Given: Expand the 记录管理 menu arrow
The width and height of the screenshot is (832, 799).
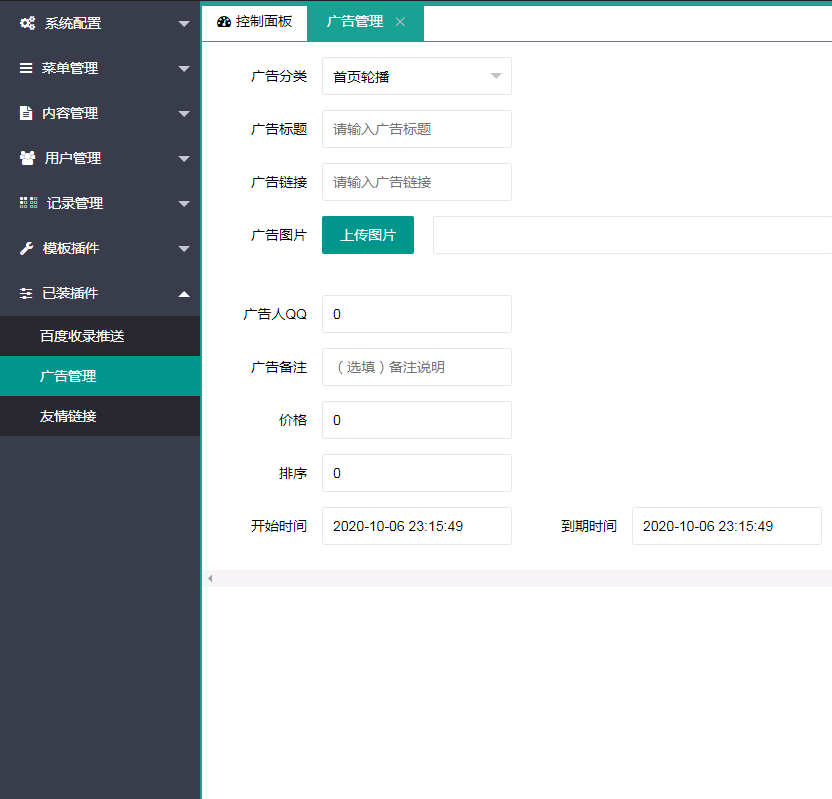Looking at the screenshot, I should pos(184,204).
